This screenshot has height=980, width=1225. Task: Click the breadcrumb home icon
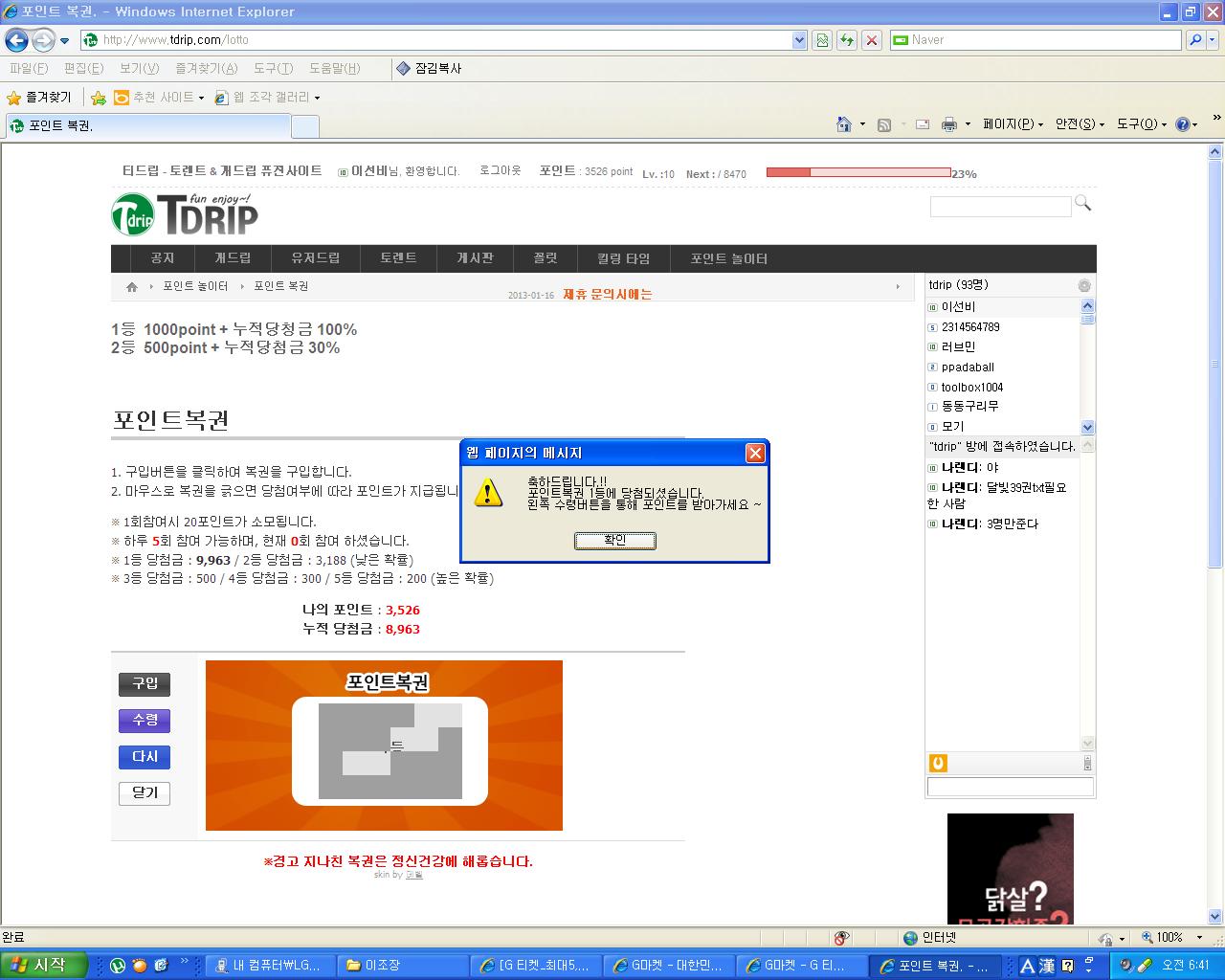tap(132, 287)
